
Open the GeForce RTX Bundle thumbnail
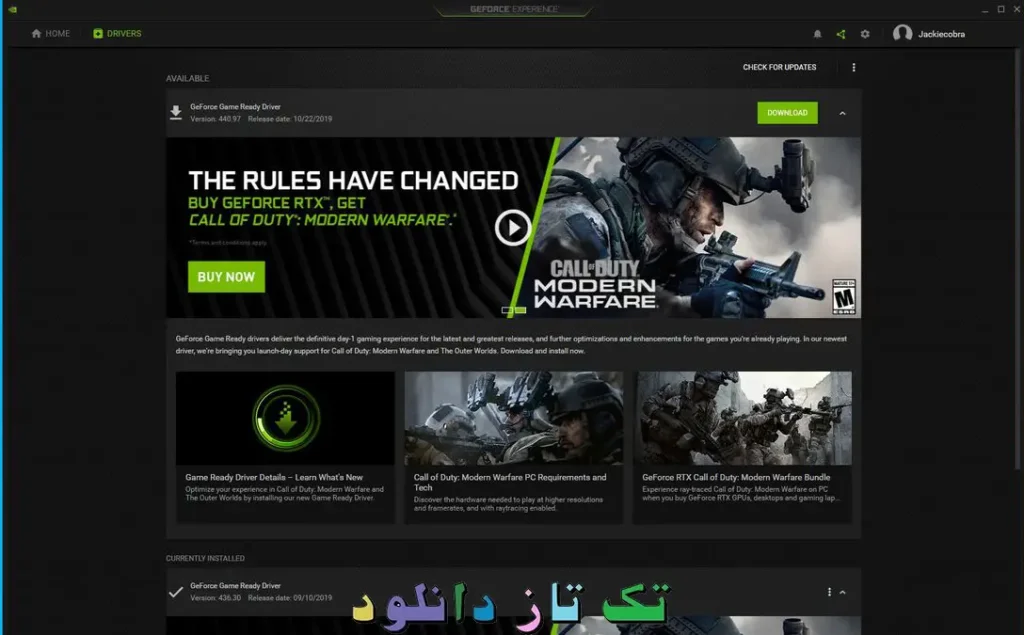point(743,418)
